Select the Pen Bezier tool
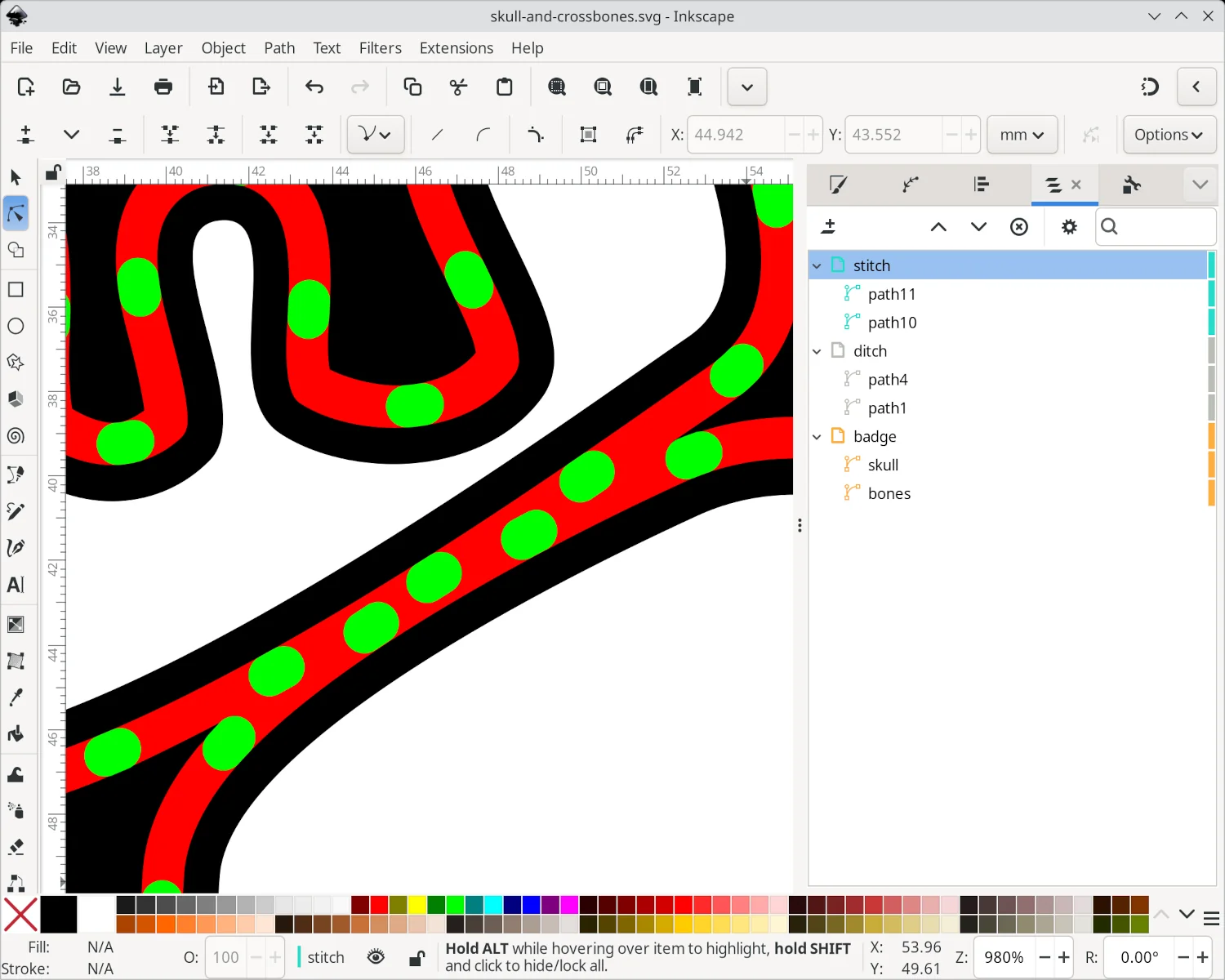 coord(16,474)
